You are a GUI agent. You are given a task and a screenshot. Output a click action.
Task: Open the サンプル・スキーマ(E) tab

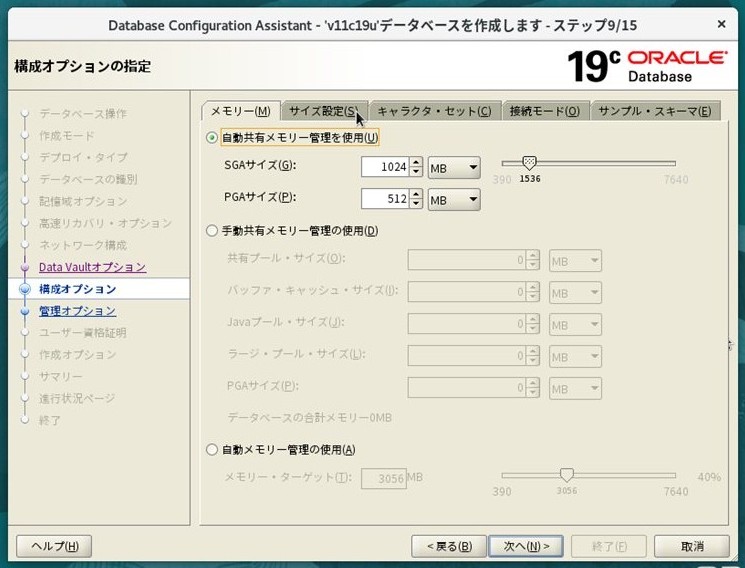point(655,111)
